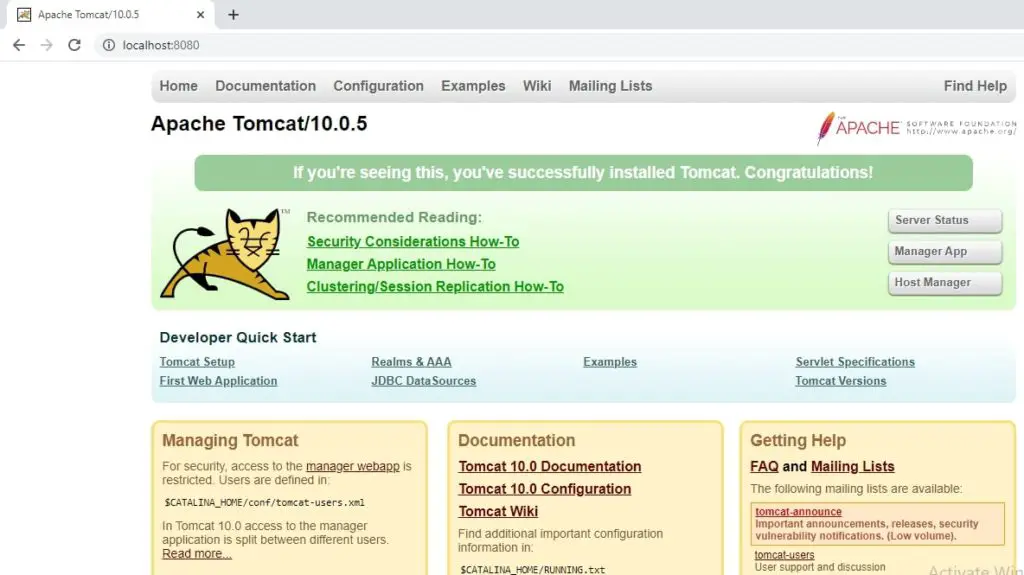1024x575 pixels.
Task: Open the Realms & AAA link
Action: [x=411, y=362]
